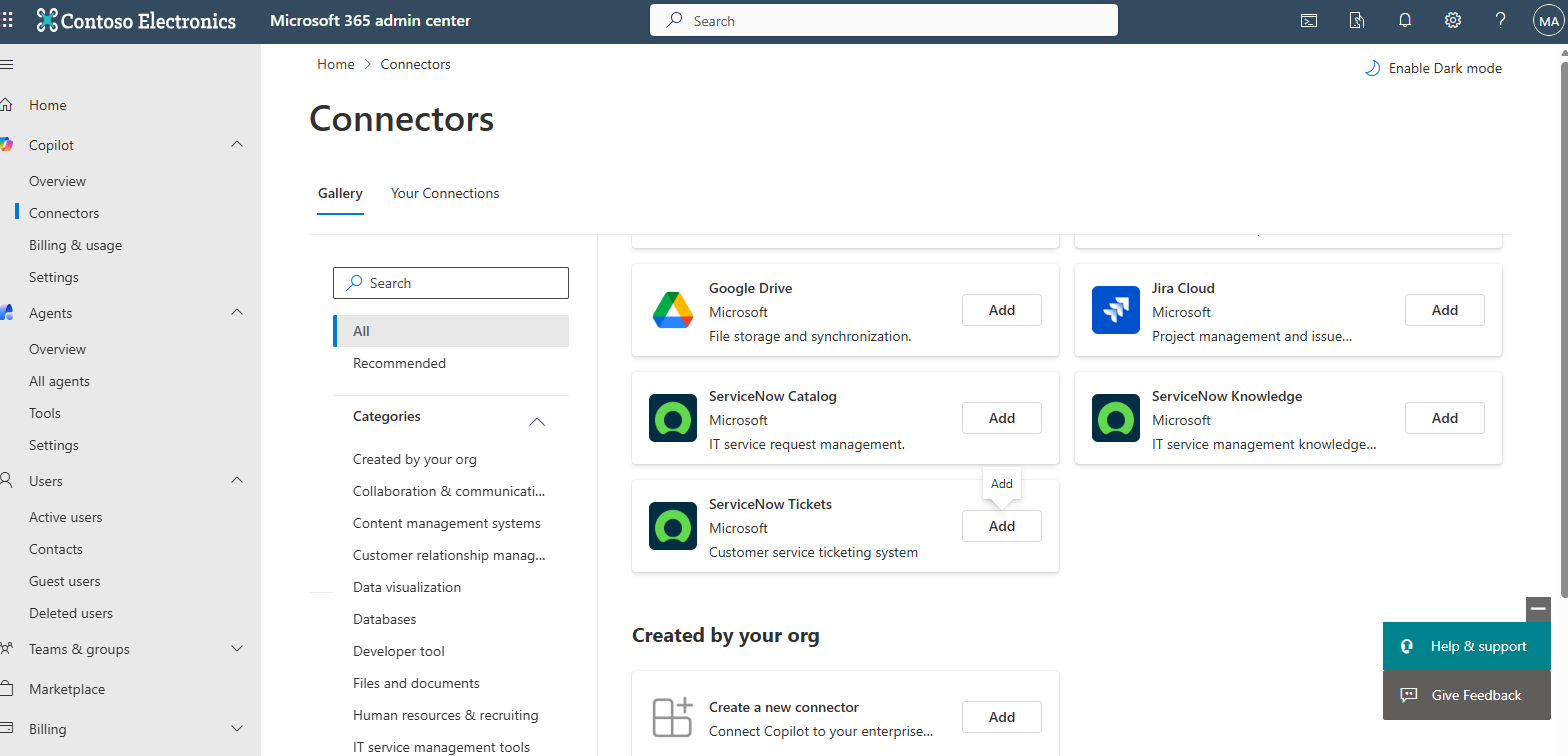The width and height of the screenshot is (1568, 756).
Task: Open the notifications bell icon
Action: pyautogui.click(x=1405, y=20)
